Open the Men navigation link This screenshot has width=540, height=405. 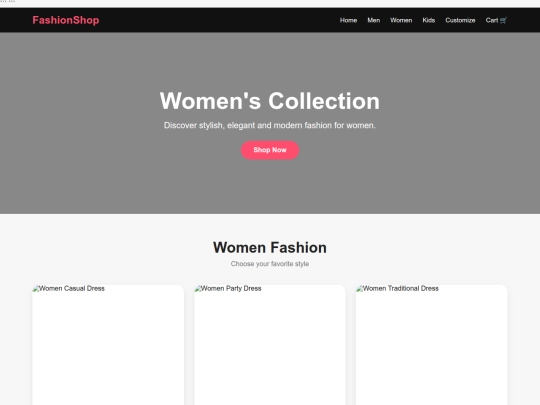373,20
